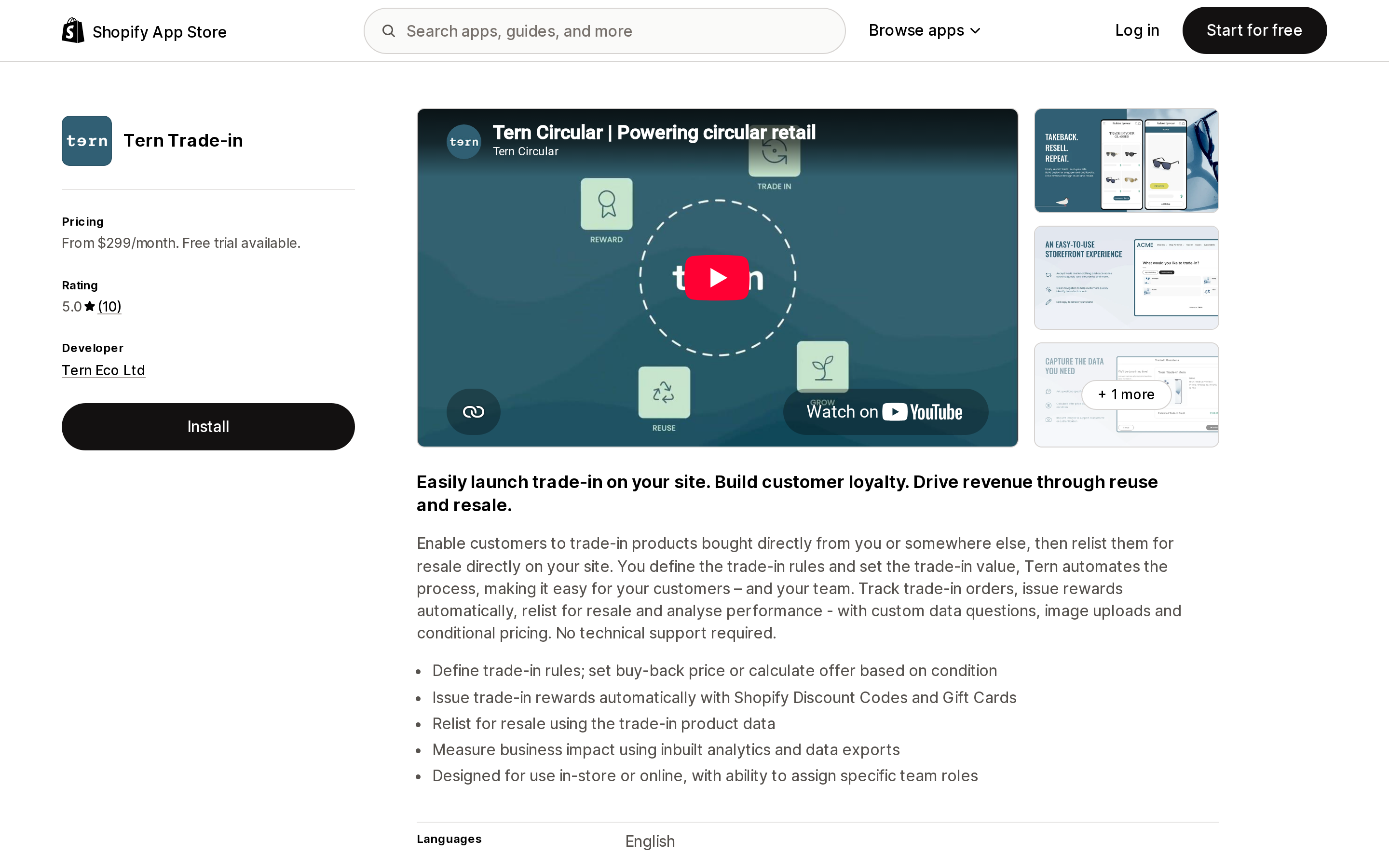
Task: Click the rating star icon
Action: [90, 307]
